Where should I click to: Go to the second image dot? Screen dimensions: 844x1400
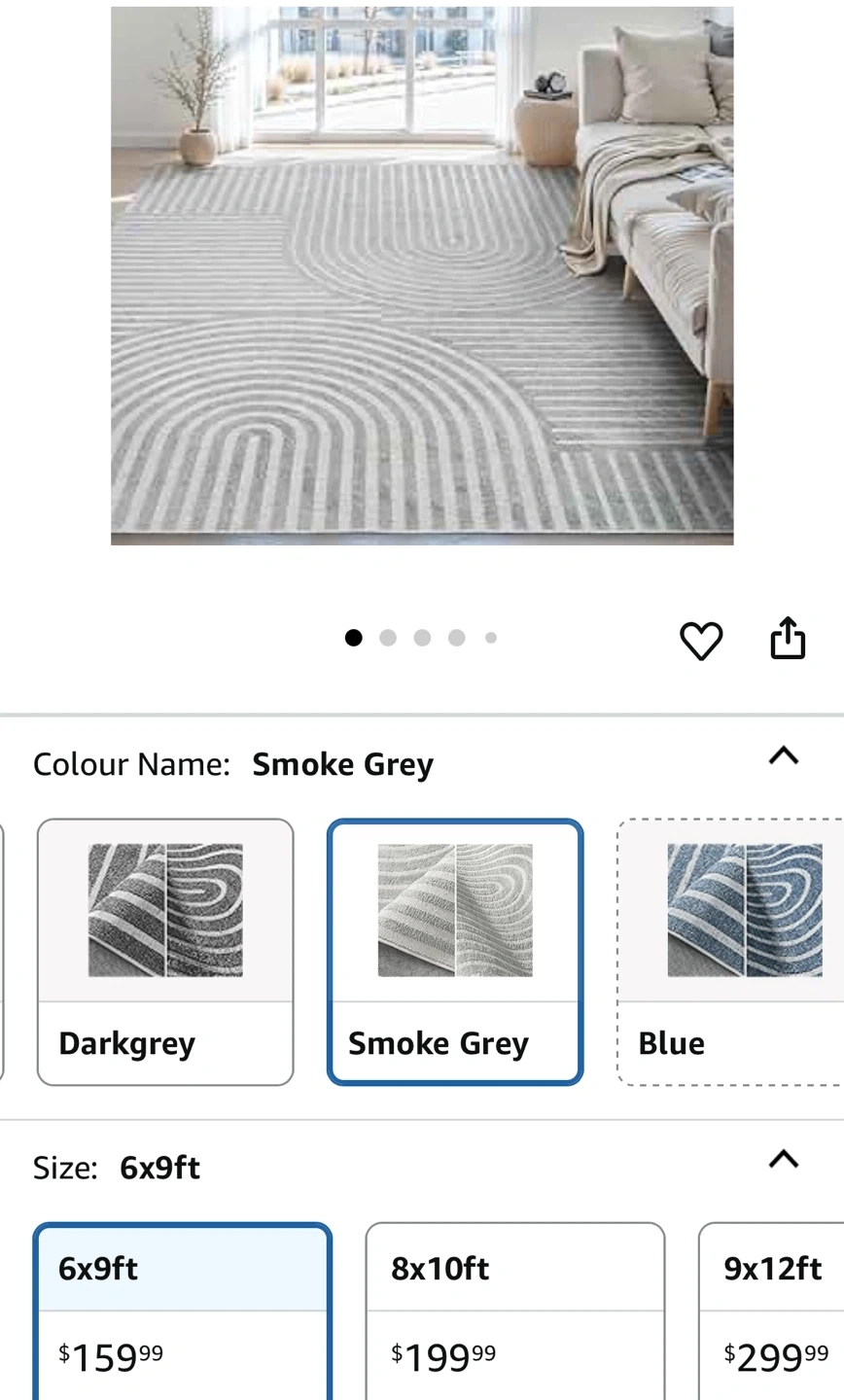(388, 638)
